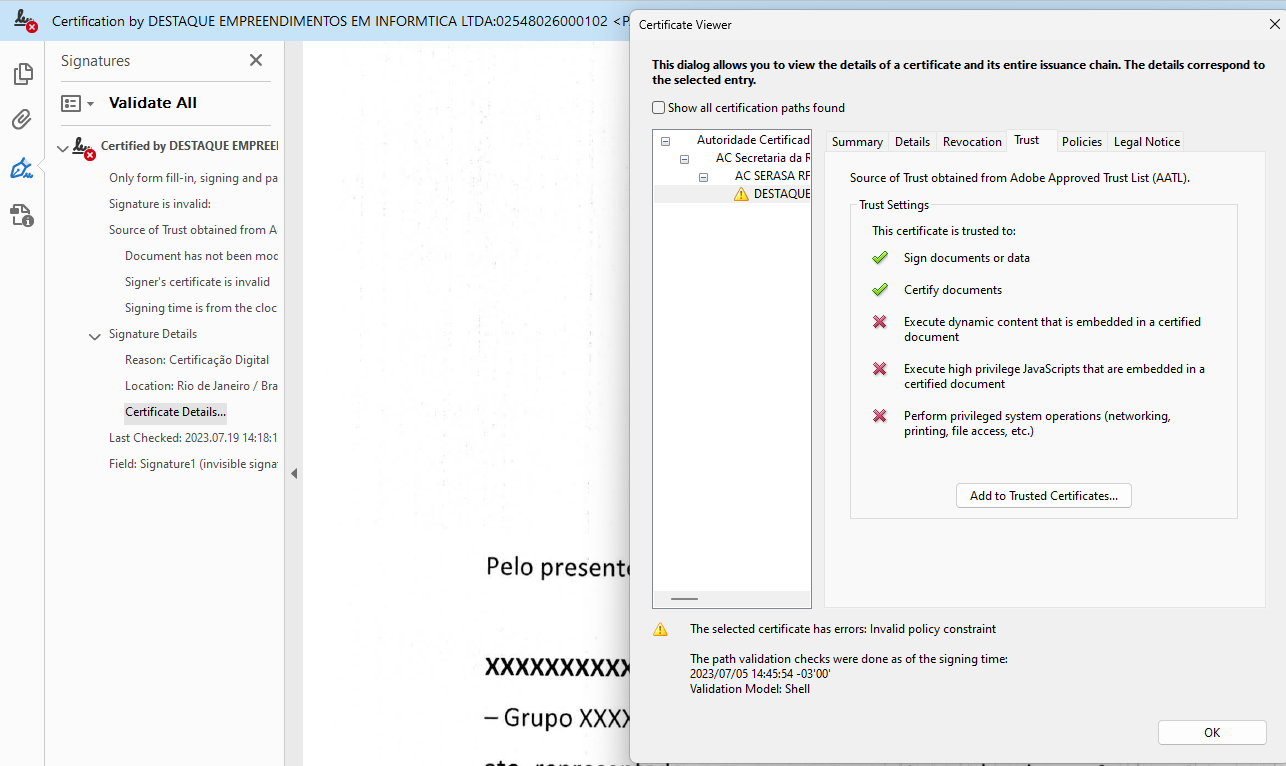Viewport: 1286px width, 766px height.
Task: Enable Show all certification paths found
Action: pos(658,107)
